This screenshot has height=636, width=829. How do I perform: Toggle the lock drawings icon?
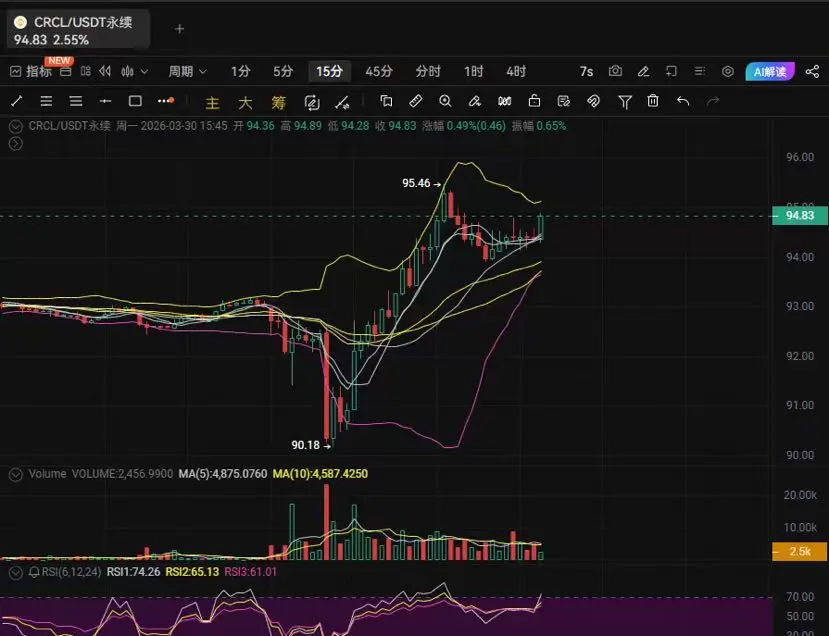tap(534, 100)
